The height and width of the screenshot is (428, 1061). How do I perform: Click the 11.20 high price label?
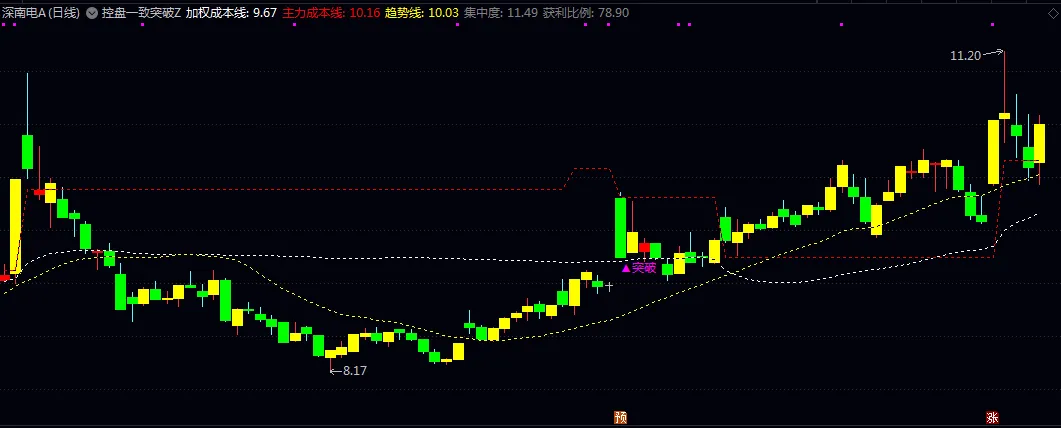coord(966,56)
